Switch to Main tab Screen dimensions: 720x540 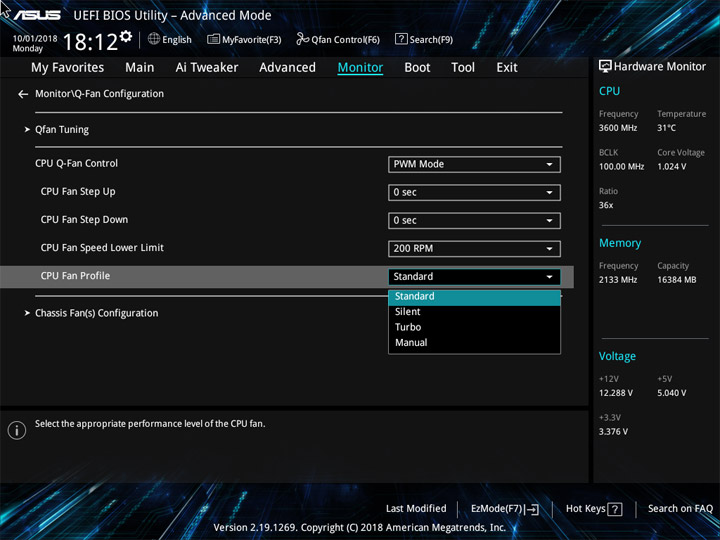coord(140,68)
